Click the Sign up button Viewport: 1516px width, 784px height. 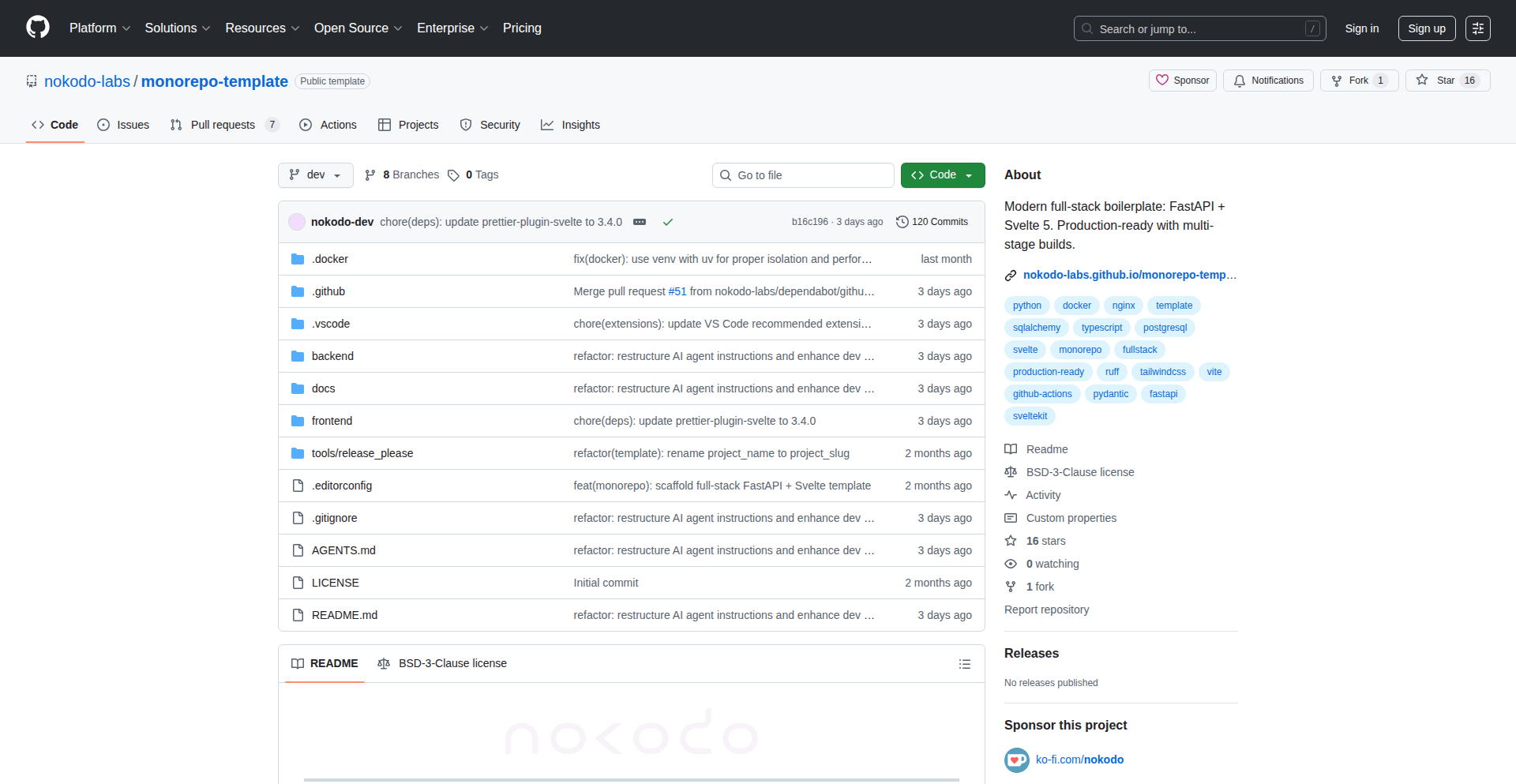click(1426, 28)
